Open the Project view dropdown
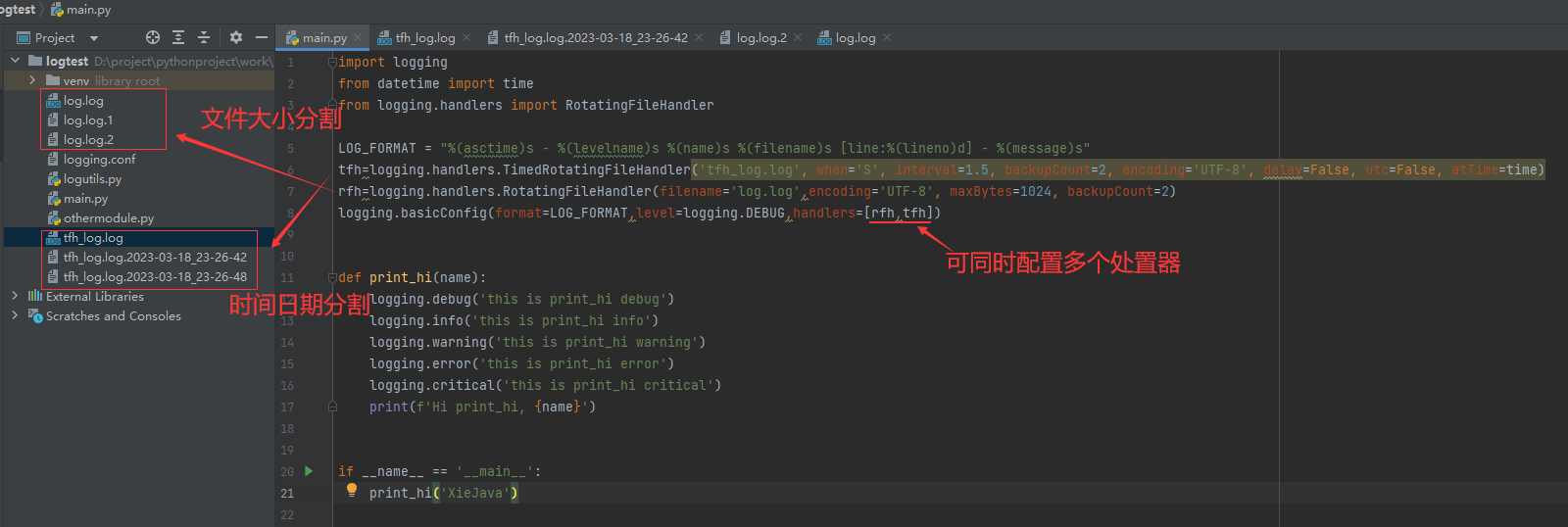Viewport: 1568px width, 527px height. (94, 38)
